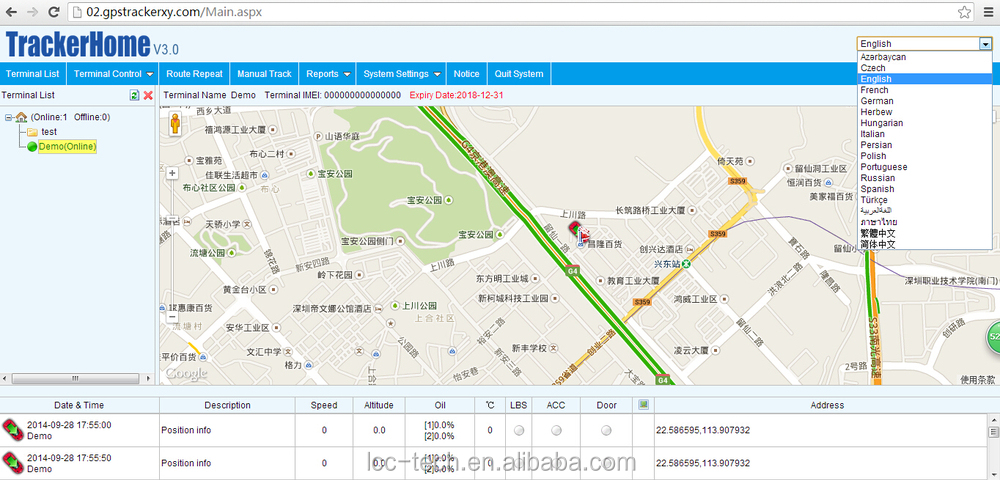Open the test folder icon

point(33,132)
